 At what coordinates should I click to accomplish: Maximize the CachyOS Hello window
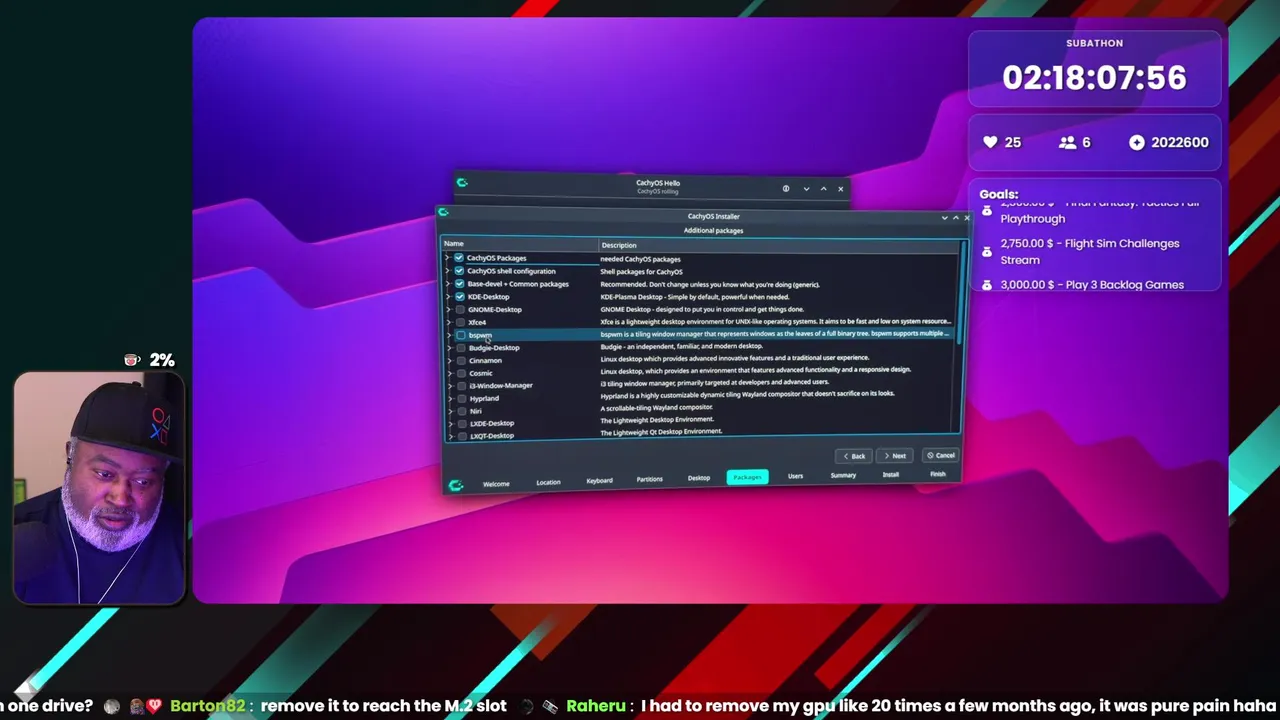[823, 188]
